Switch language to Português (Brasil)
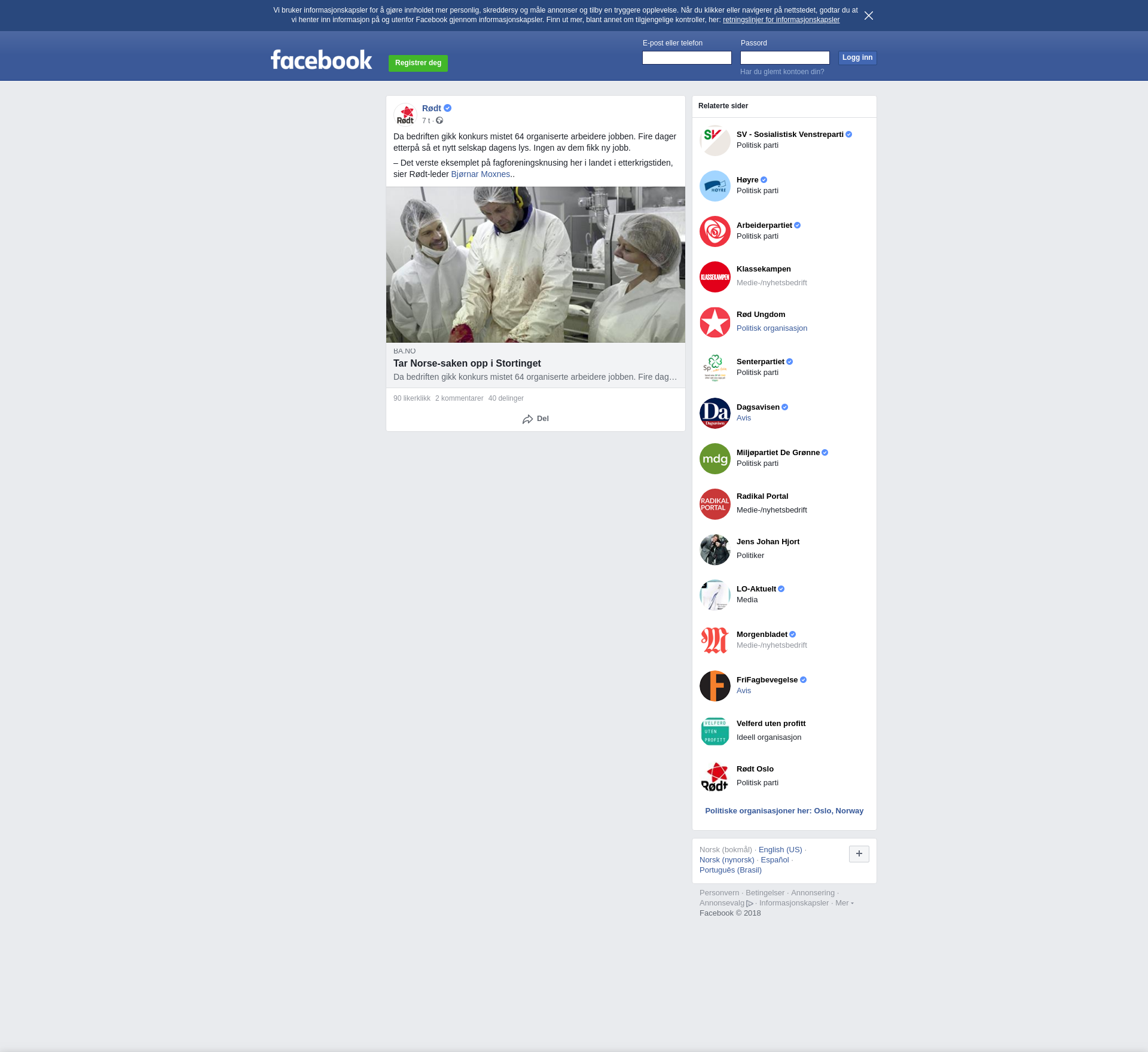The height and width of the screenshot is (1052, 1148). coord(731,870)
